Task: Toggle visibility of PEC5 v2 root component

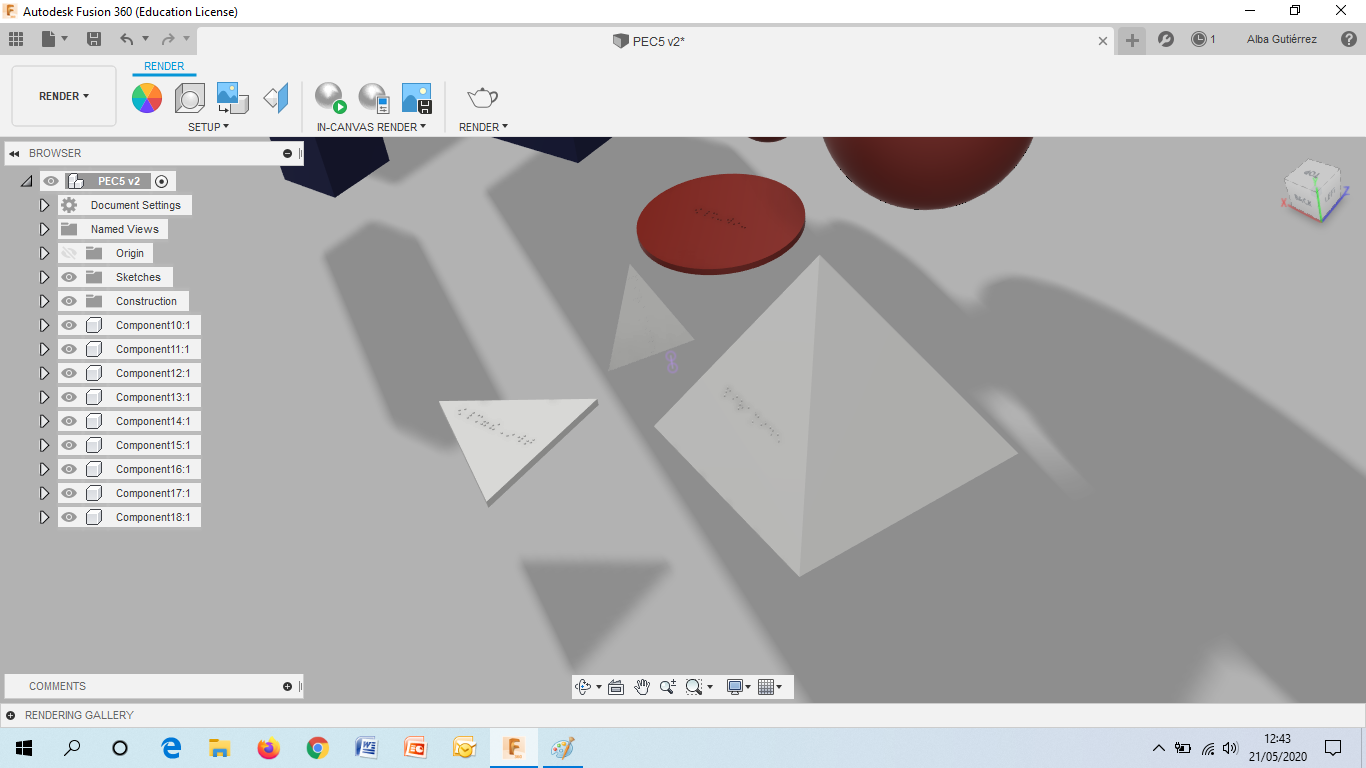Action: click(51, 181)
